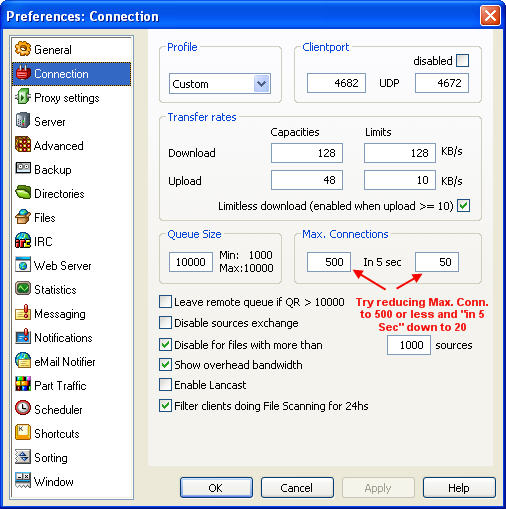The height and width of the screenshot is (509, 506).
Task: Toggle the Clientport disabled checkbox
Action: [462, 61]
